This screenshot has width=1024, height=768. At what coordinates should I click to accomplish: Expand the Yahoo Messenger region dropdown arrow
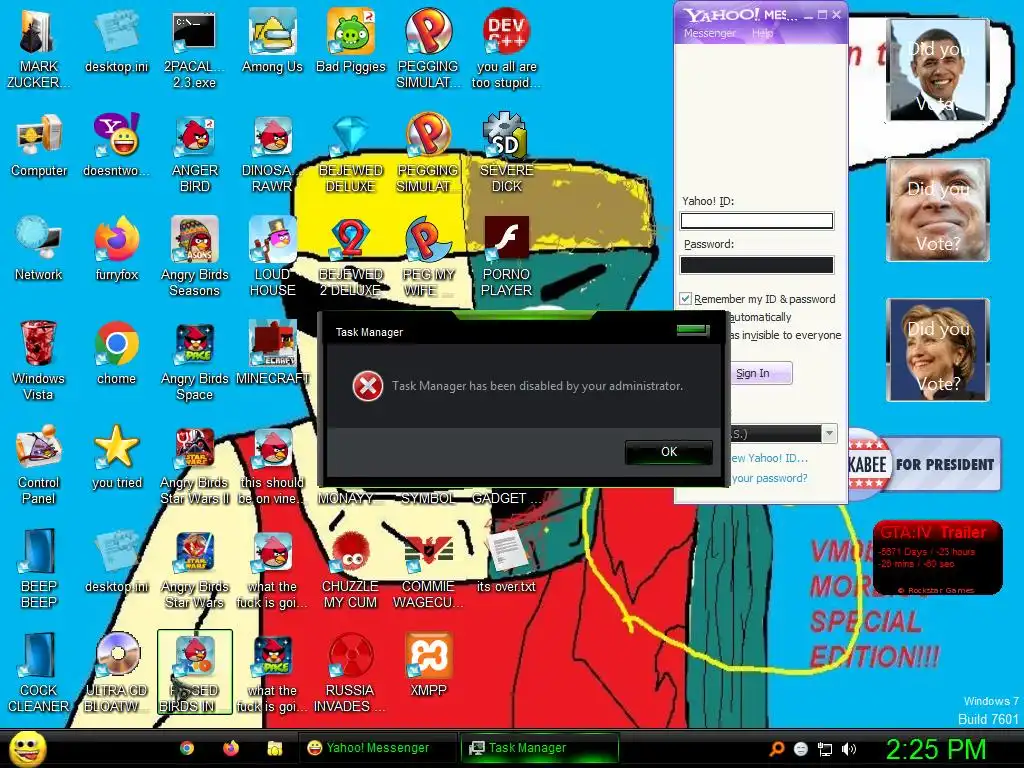point(829,433)
